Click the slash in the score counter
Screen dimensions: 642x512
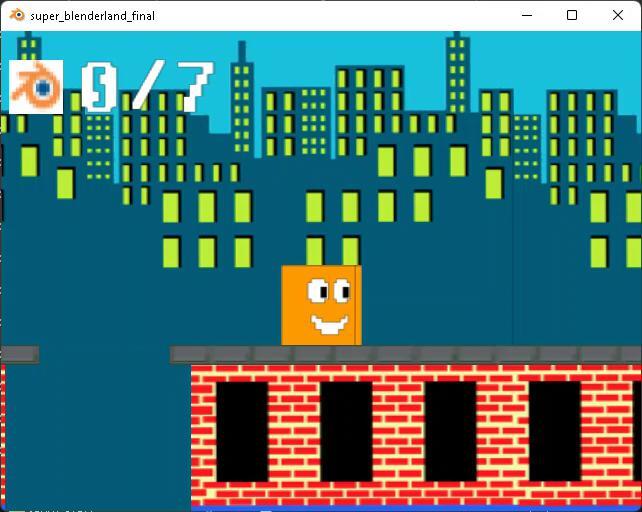tap(147, 87)
